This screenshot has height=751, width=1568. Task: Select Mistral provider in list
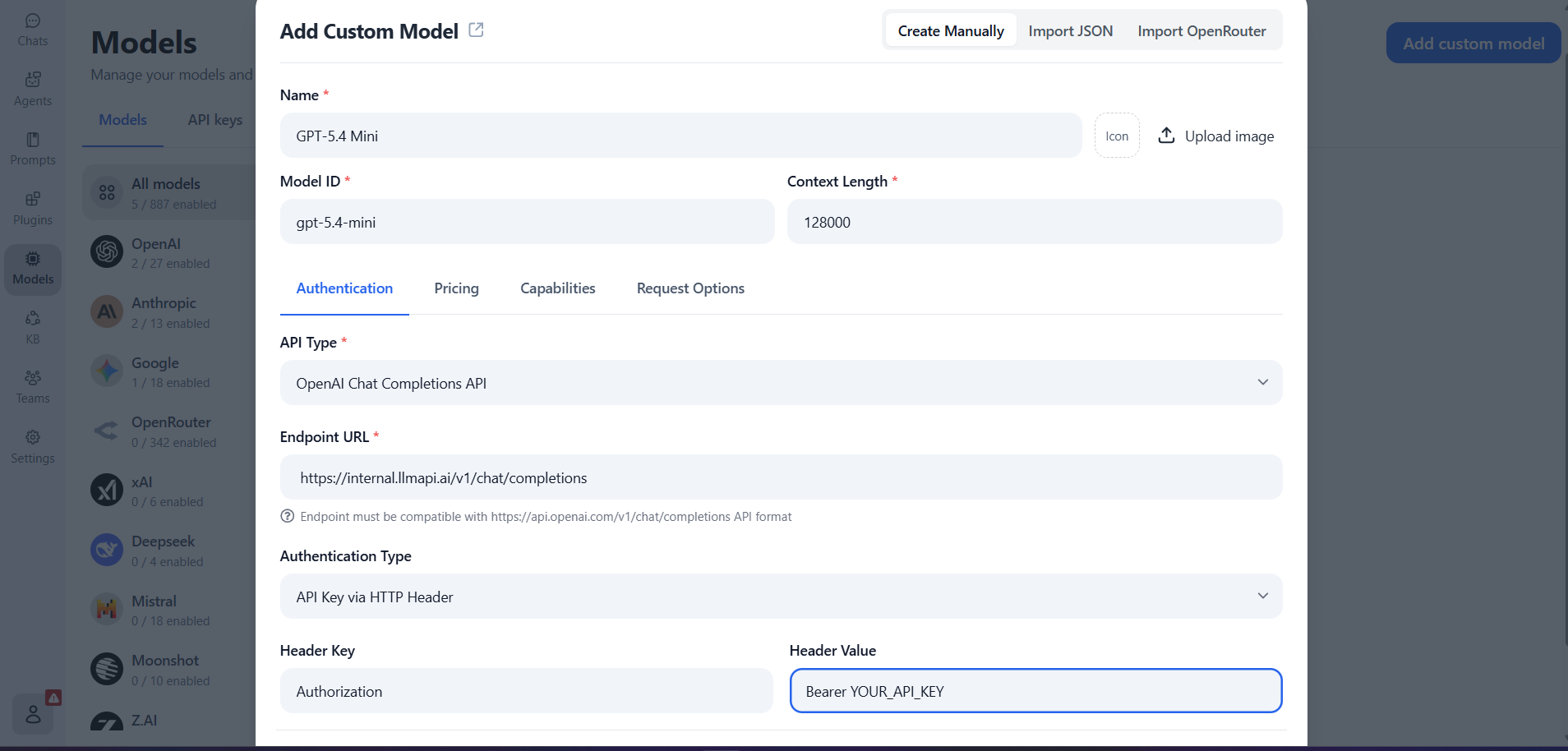tap(168, 610)
